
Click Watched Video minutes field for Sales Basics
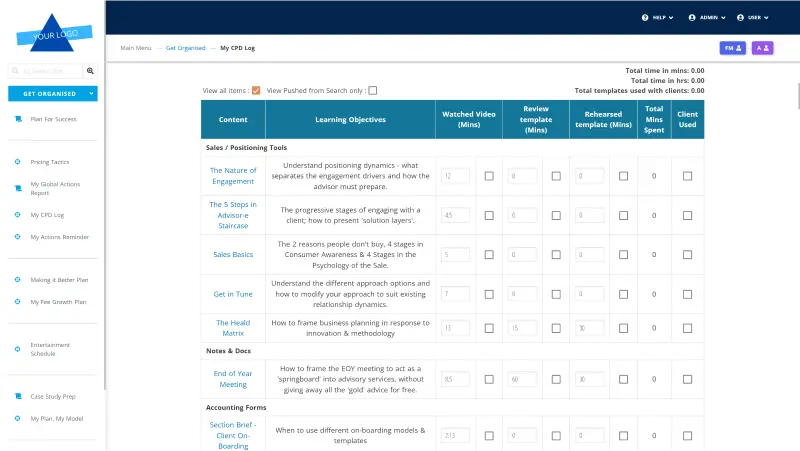click(455, 254)
